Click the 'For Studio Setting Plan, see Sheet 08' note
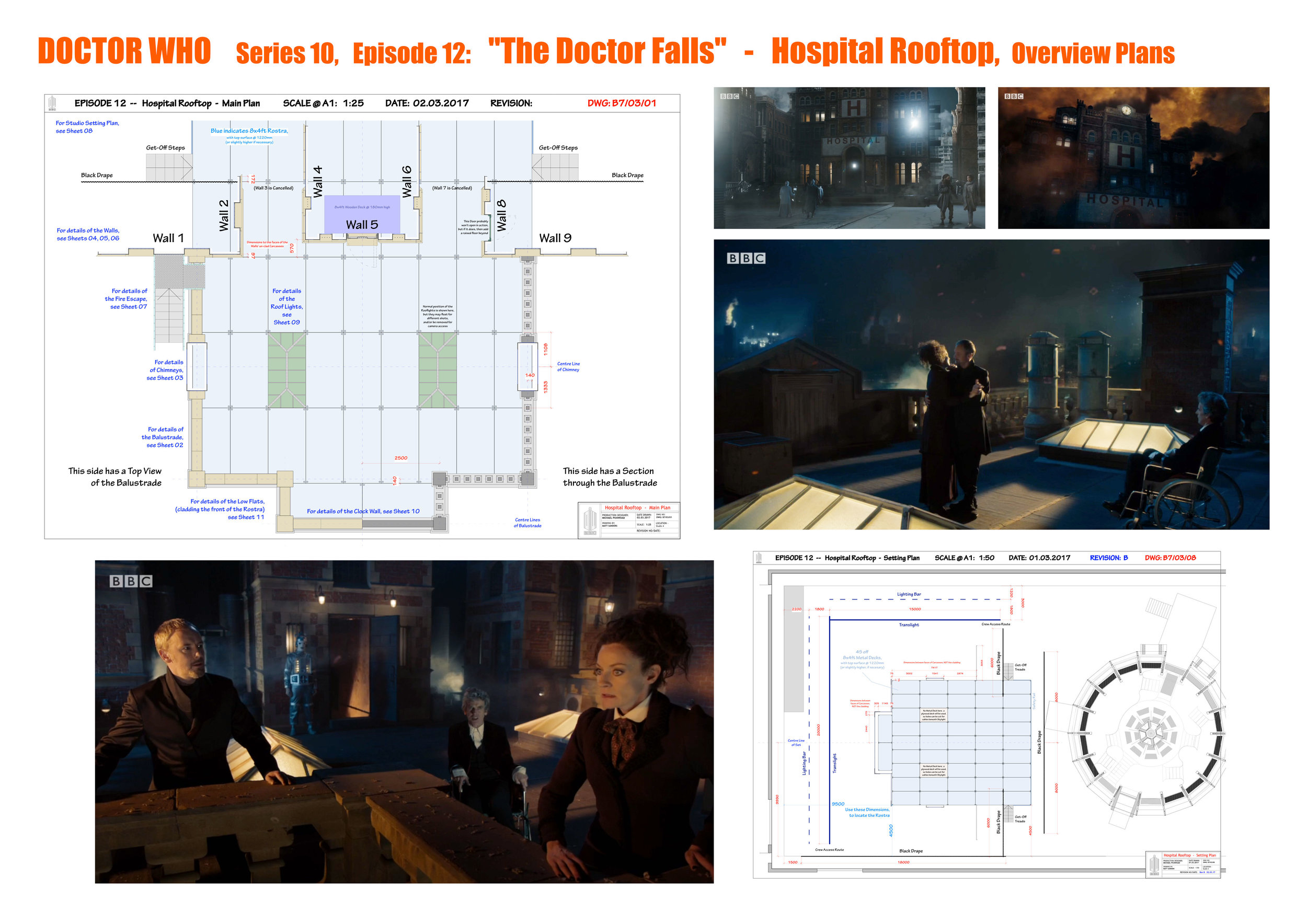 tap(87, 127)
